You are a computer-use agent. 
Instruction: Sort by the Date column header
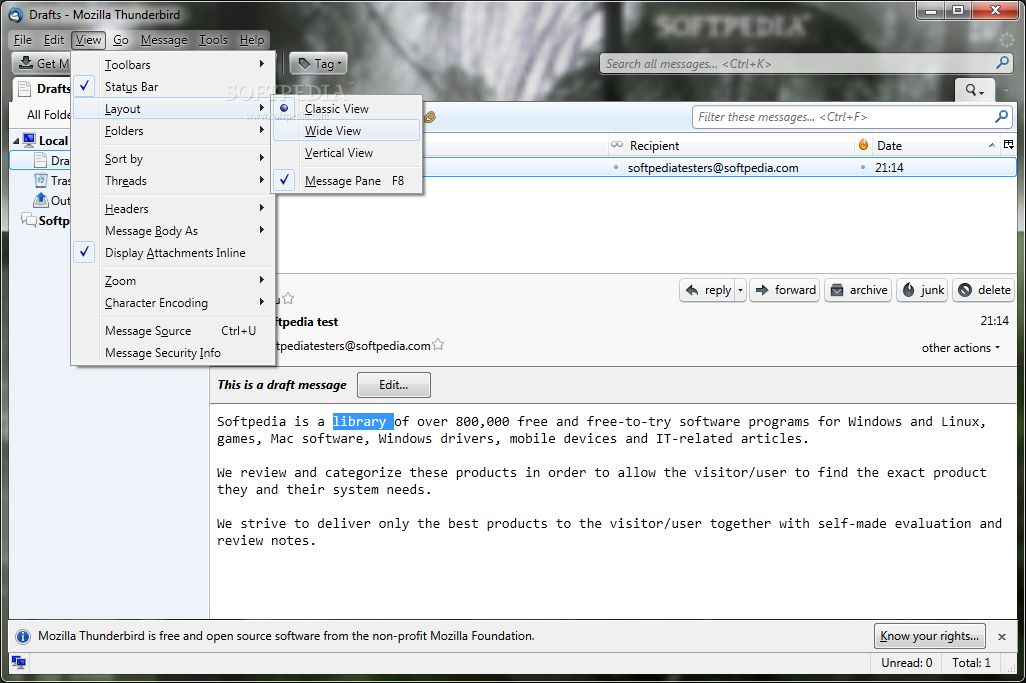[936, 145]
